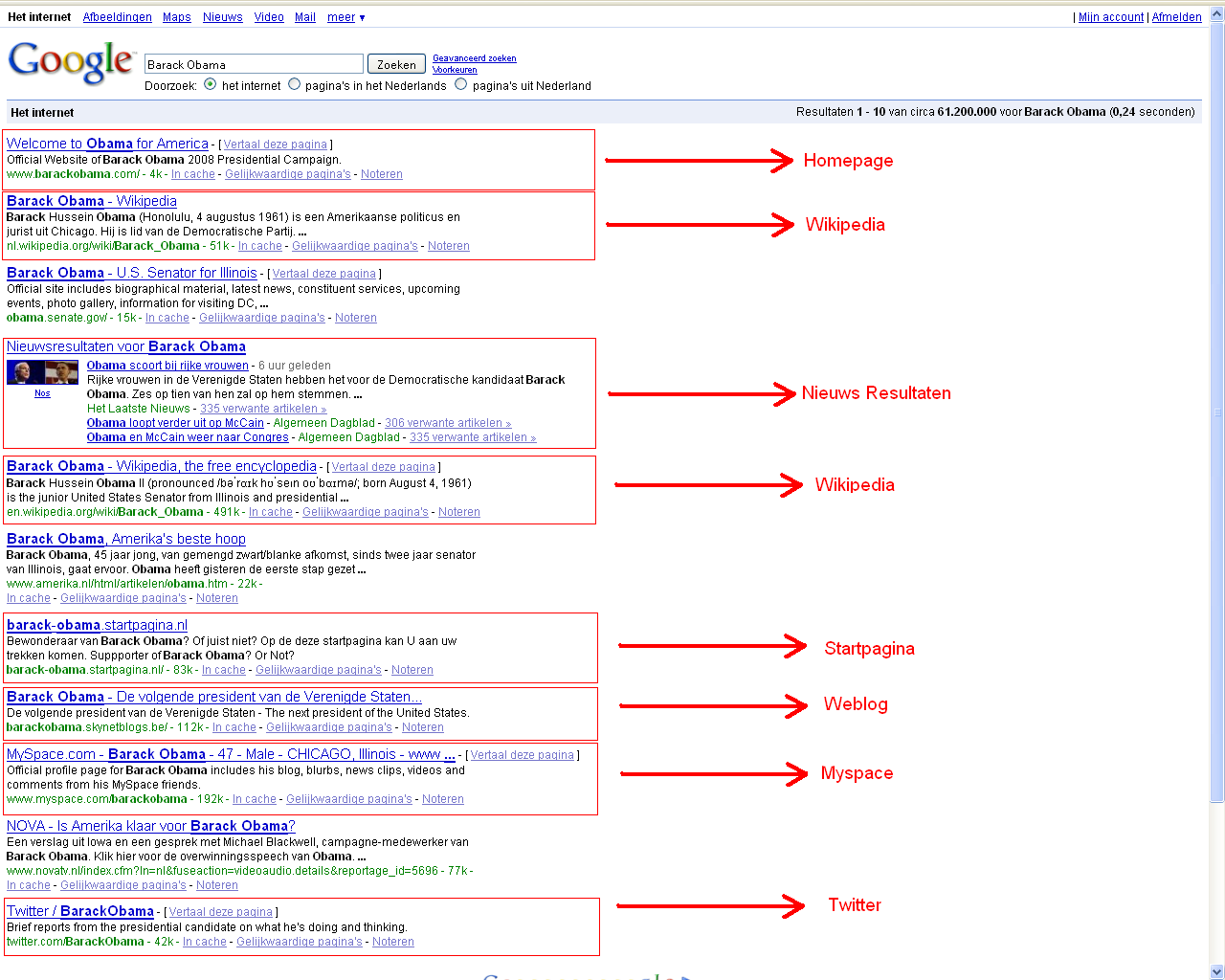Viewport: 1225px width, 980px height.
Task: Click '306 verwante artikelen' link
Action: (448, 423)
